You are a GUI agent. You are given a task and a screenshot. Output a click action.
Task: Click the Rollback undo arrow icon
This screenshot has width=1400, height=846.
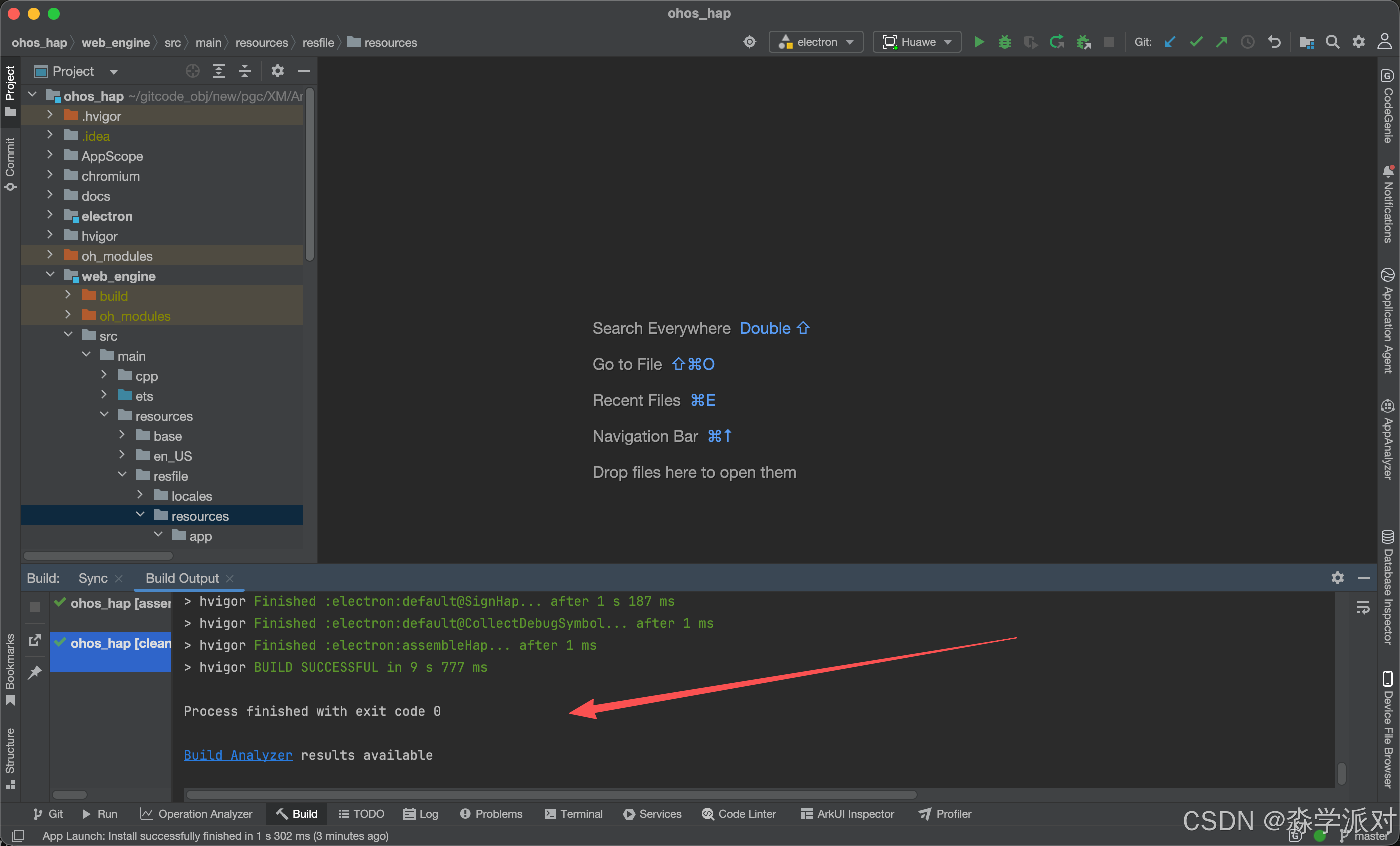(1274, 42)
